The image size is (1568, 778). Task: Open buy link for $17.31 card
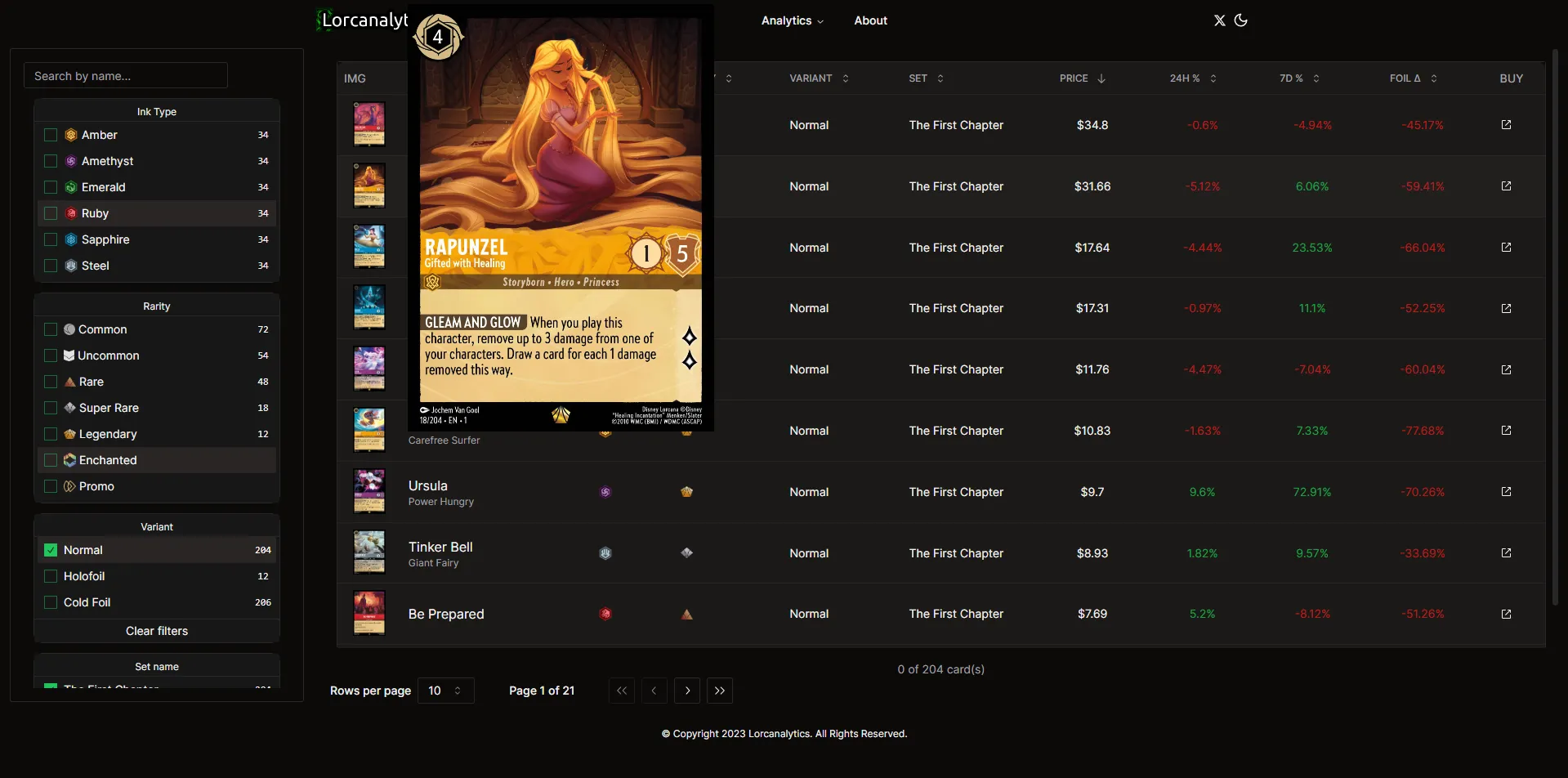1506,309
